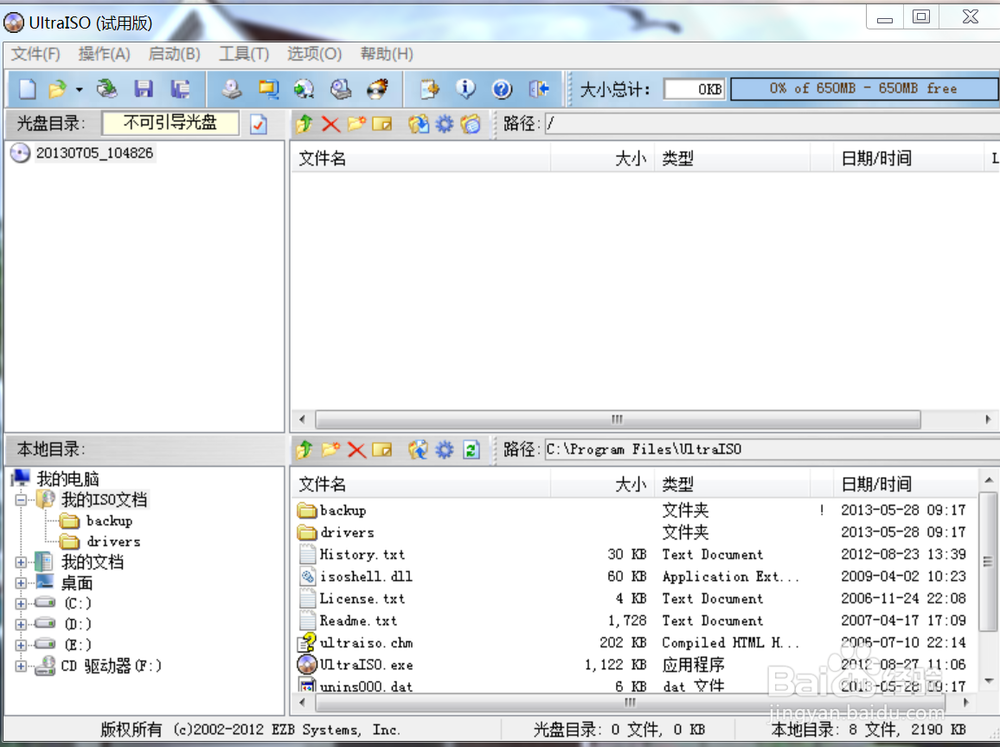The height and width of the screenshot is (747, 1000).
Task: Click the Open CD/DVD green-arrow icon
Action: click(x=107, y=89)
